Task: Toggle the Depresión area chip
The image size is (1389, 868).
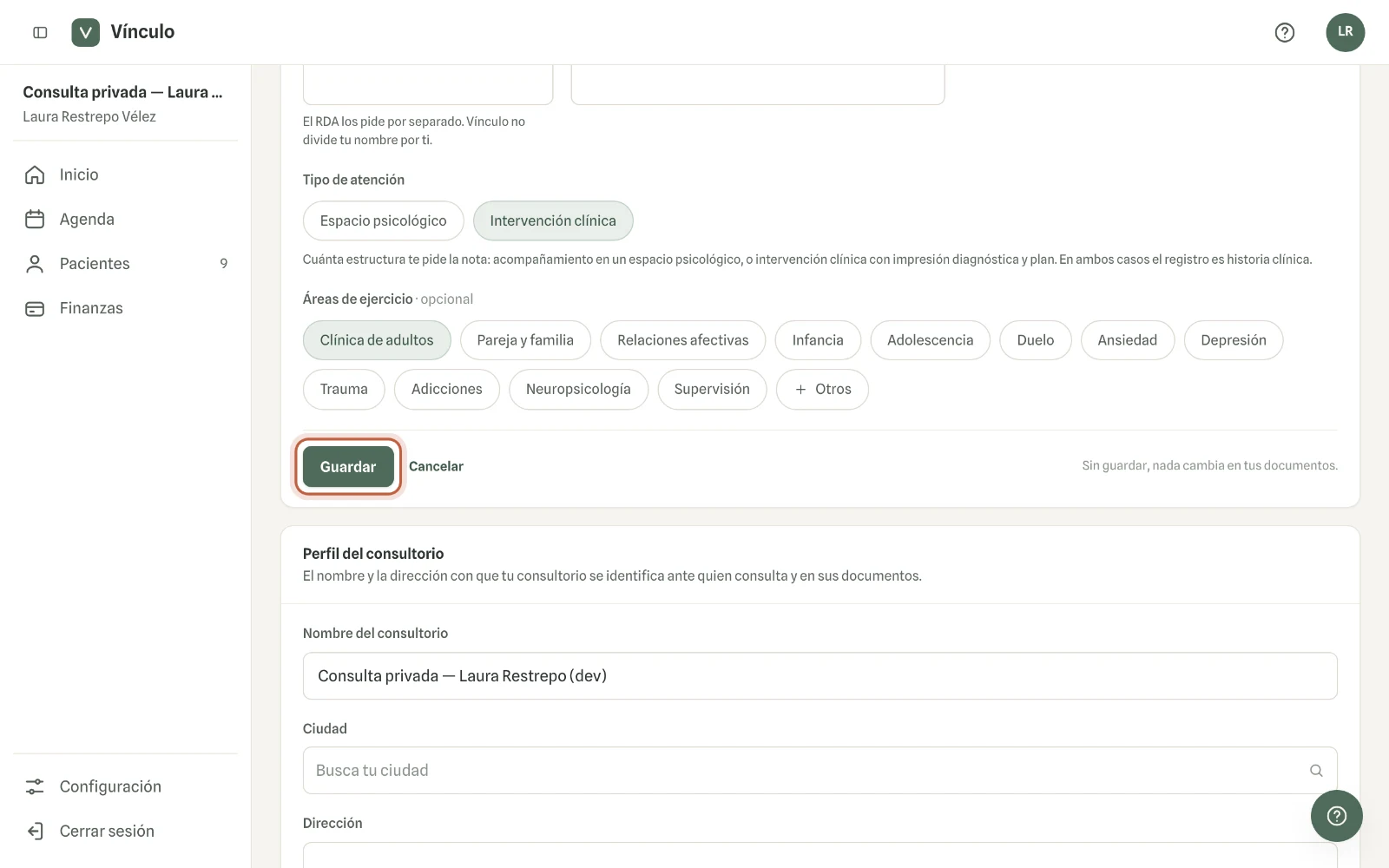Action: pos(1234,340)
